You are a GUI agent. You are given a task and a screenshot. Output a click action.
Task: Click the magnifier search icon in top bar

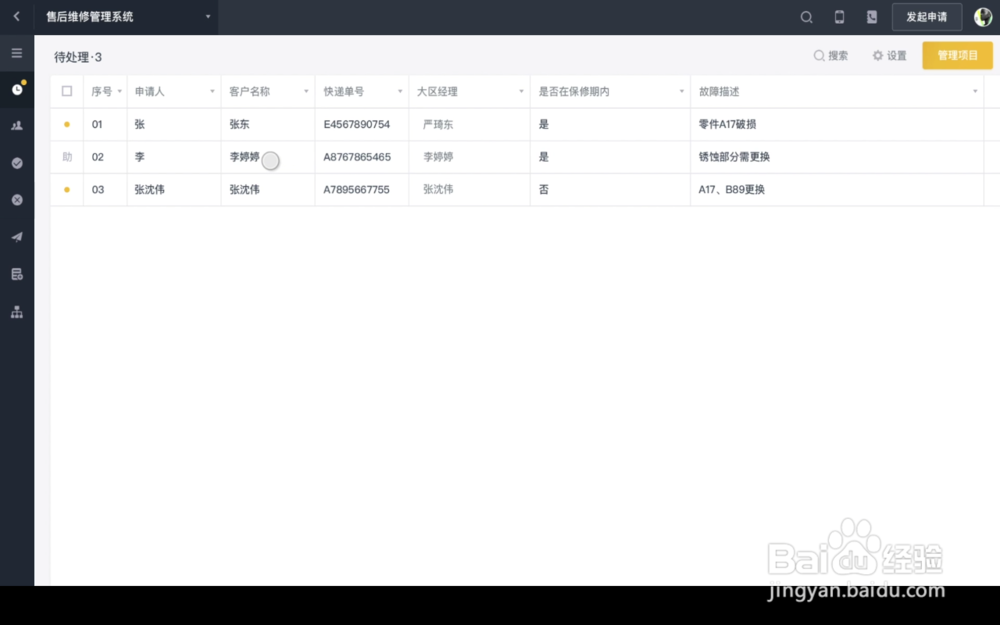click(x=806, y=17)
